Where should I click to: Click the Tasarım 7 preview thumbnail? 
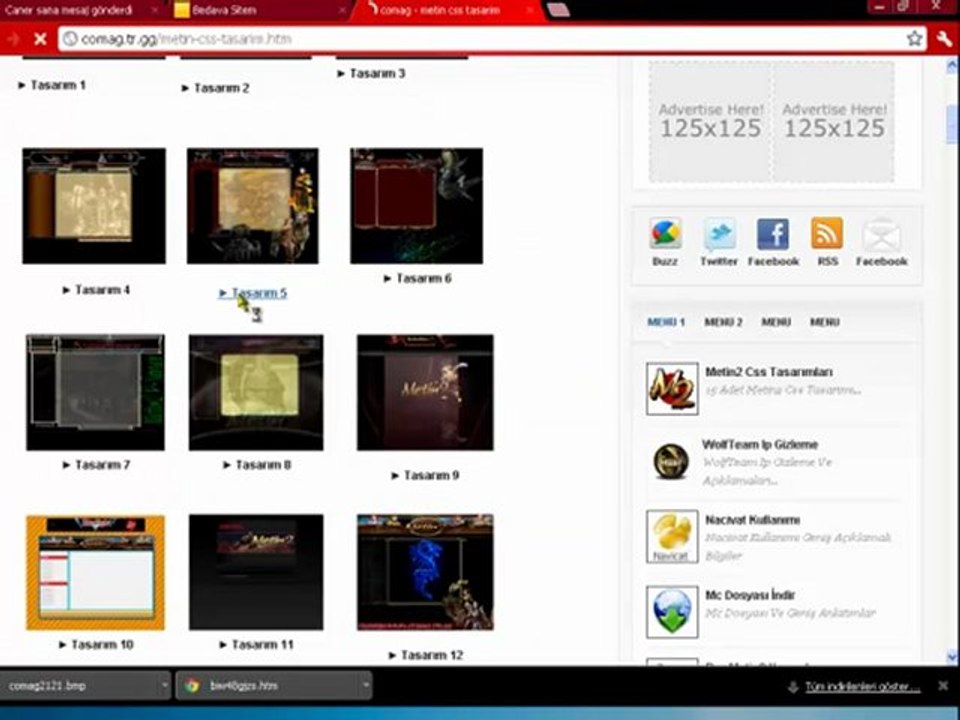[x=96, y=392]
